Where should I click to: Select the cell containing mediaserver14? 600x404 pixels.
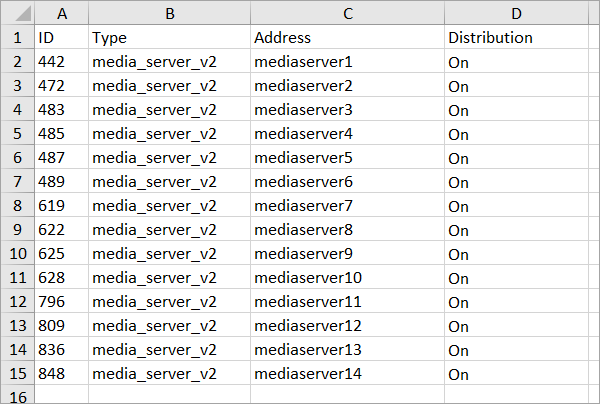[x=347, y=374]
